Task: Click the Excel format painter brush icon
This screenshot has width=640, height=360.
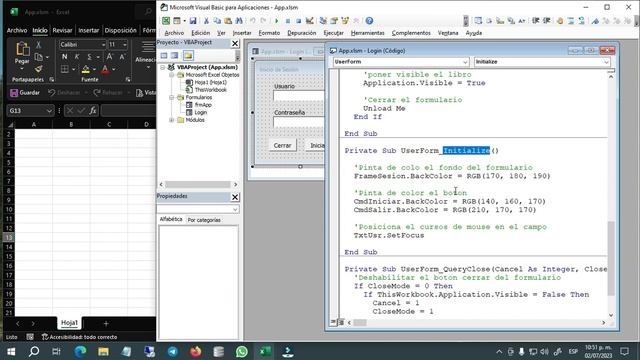Action: [39, 69]
